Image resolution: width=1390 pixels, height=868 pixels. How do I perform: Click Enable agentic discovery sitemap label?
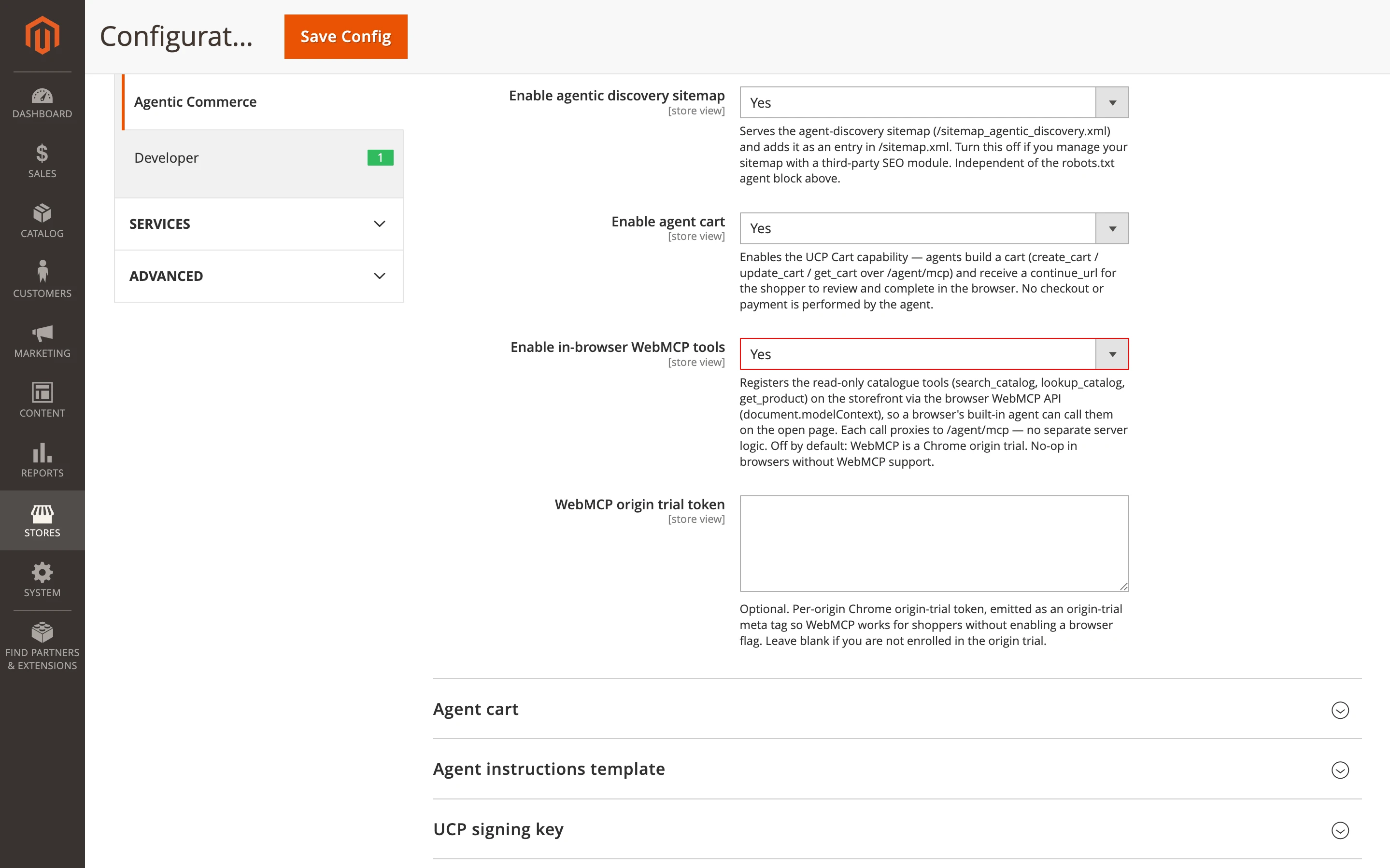(617, 95)
